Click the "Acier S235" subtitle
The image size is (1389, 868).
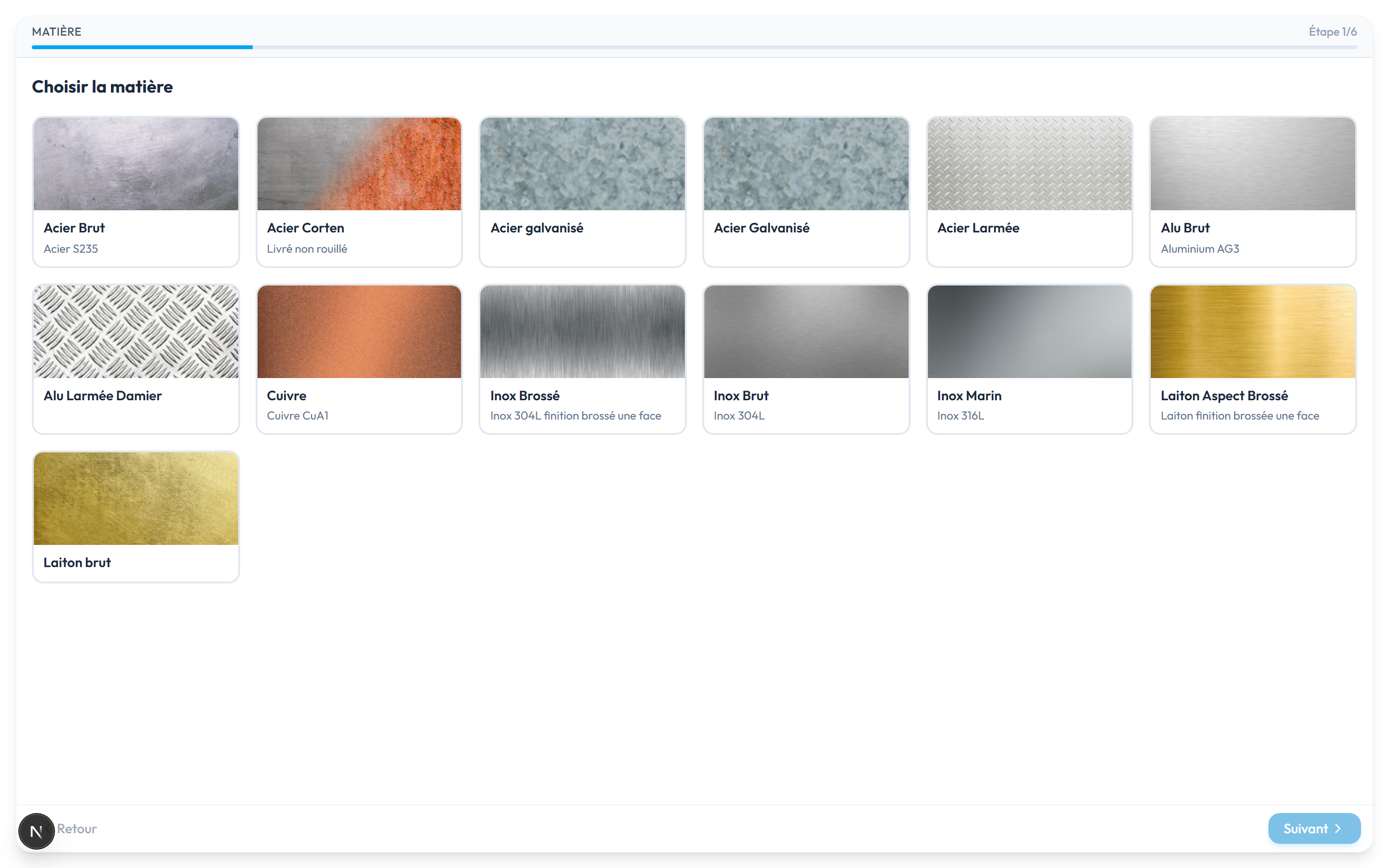point(70,248)
